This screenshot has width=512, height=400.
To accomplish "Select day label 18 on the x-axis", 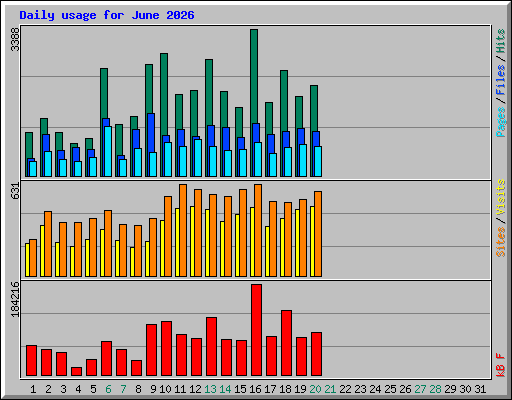I will coord(285,389).
